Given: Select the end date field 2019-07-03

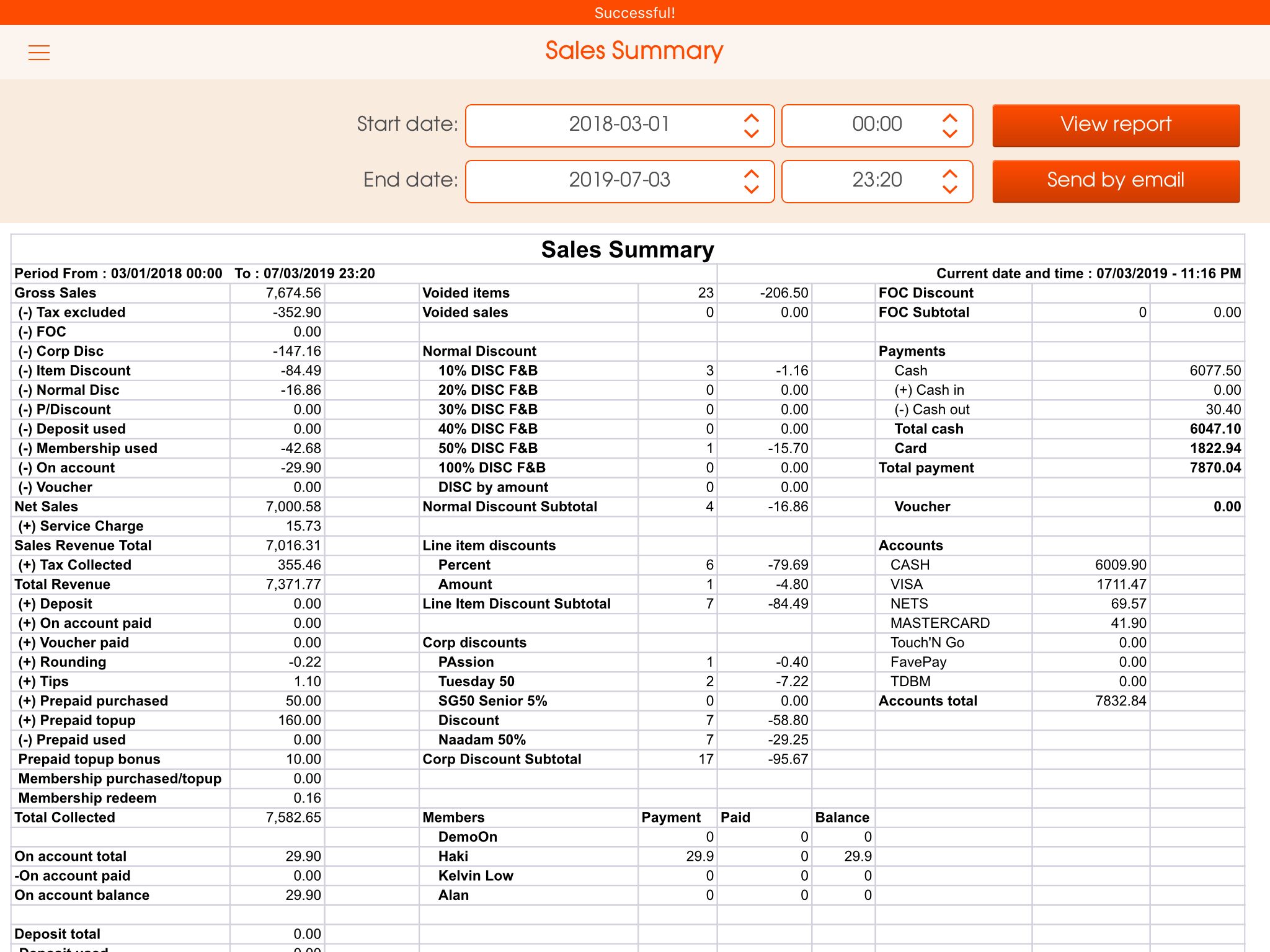Looking at the screenshot, I should tap(619, 180).
